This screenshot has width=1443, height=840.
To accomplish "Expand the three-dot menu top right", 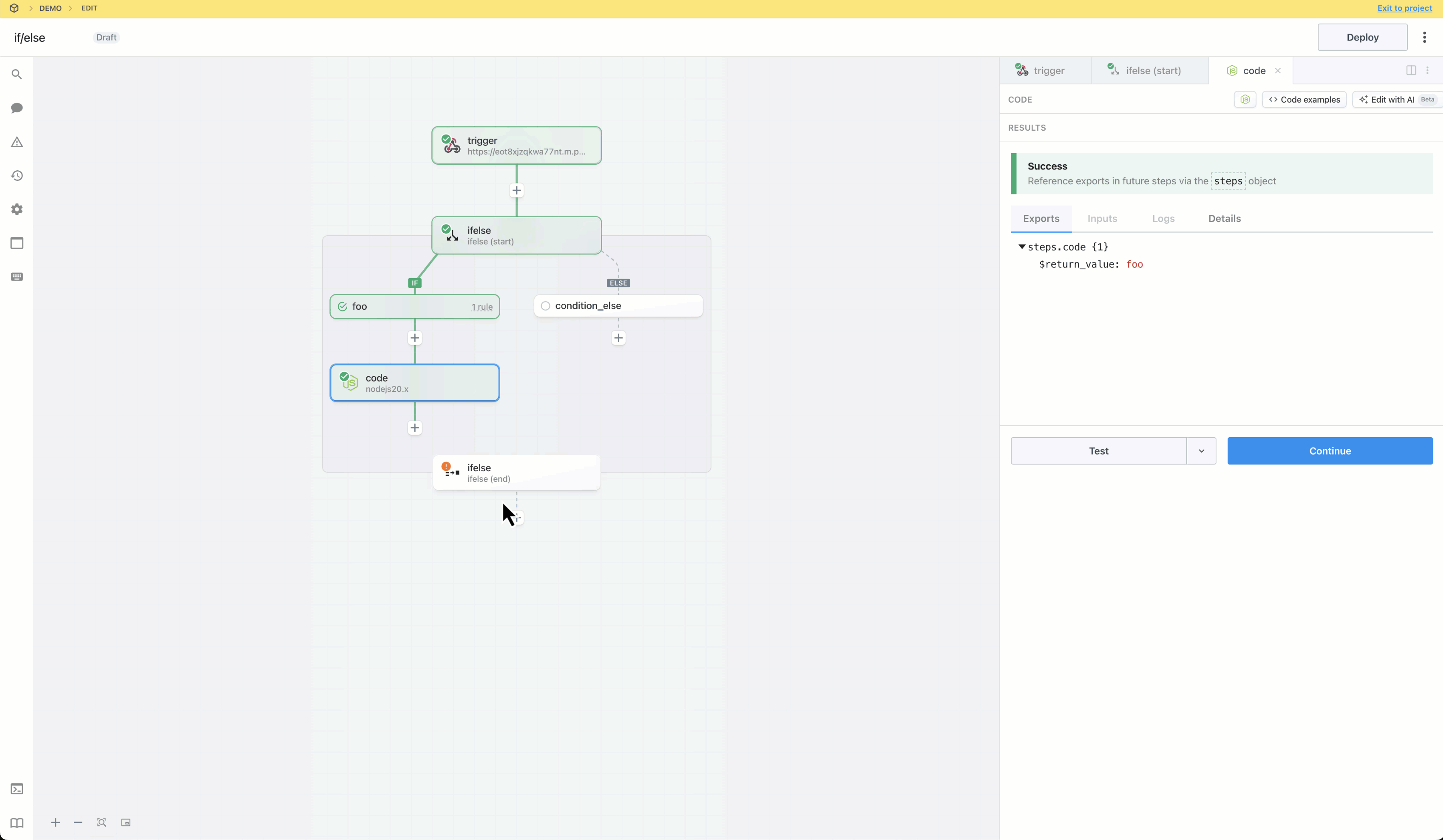I will pos(1425,37).
